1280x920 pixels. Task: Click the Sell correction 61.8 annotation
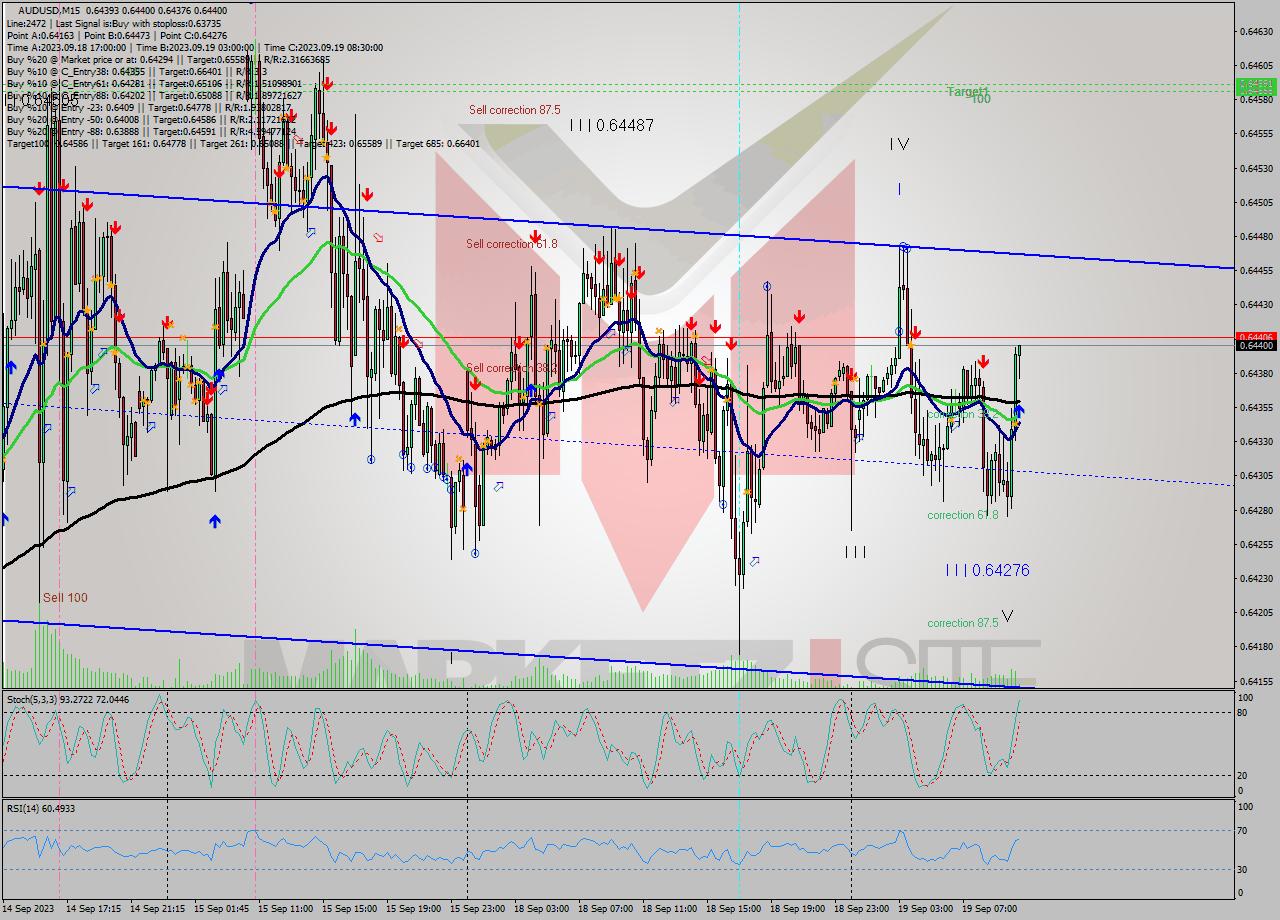coord(512,243)
